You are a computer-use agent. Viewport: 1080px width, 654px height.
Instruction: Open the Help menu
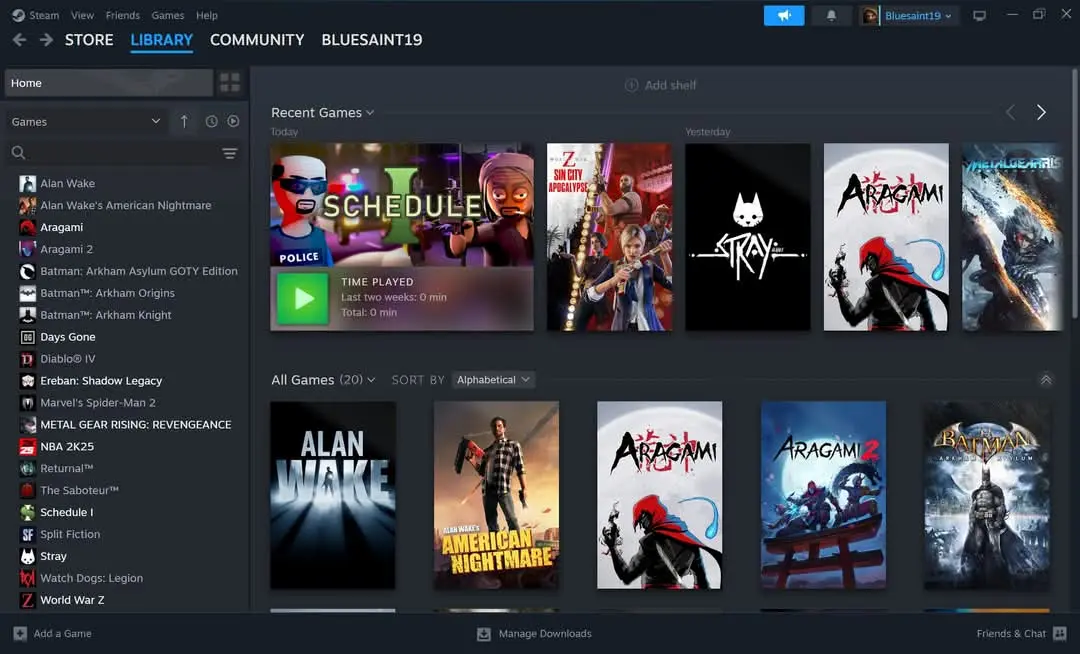(x=207, y=15)
